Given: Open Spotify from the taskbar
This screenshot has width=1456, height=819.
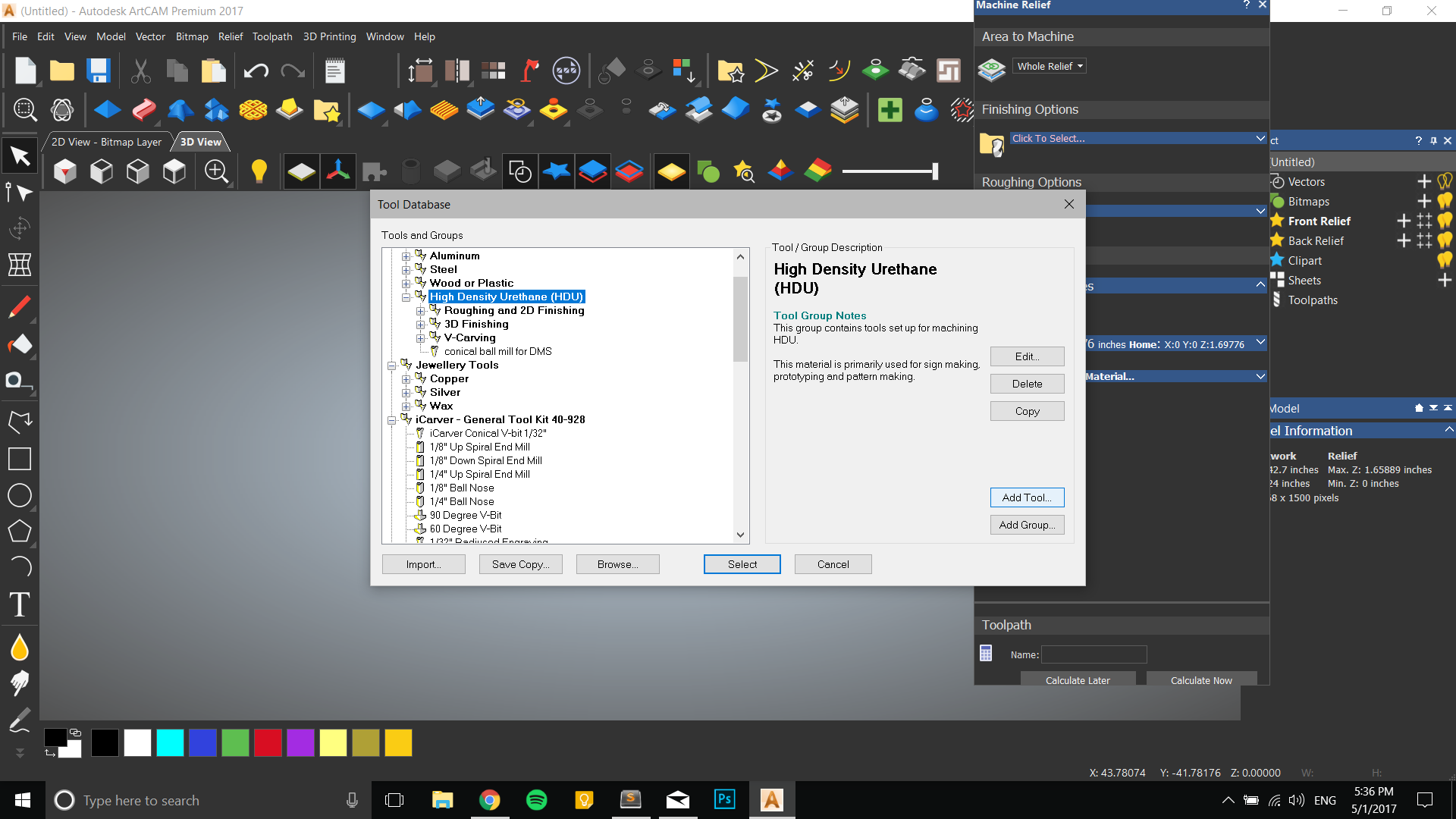Looking at the screenshot, I should (x=536, y=800).
